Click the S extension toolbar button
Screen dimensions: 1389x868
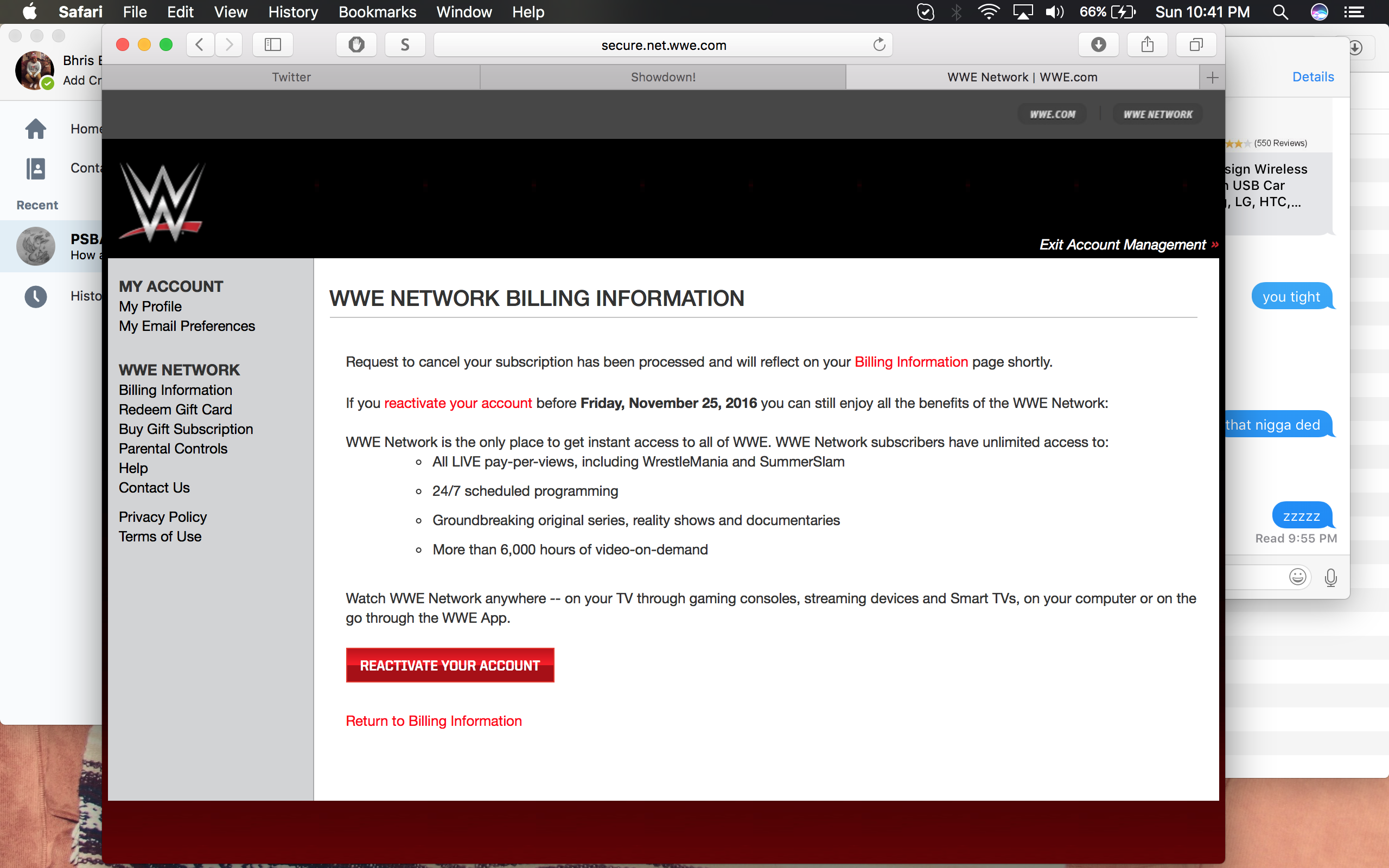point(405,45)
